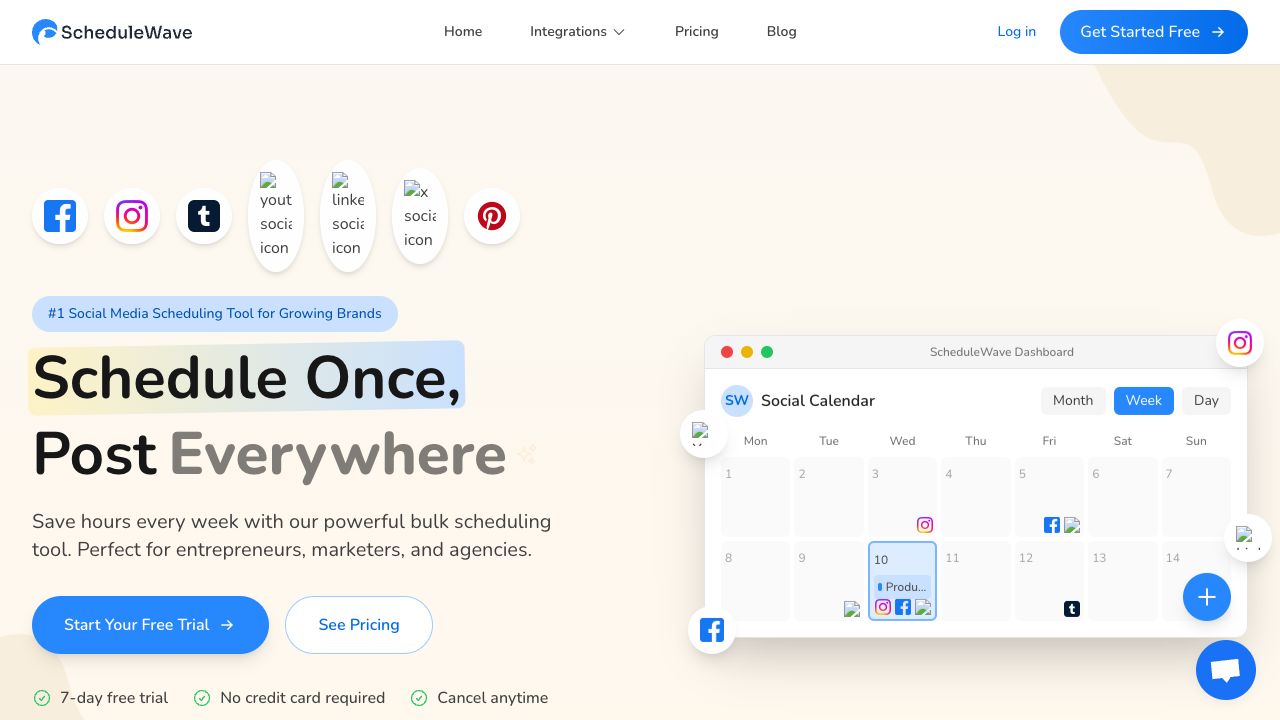Click the Instagram icon in the social row
This screenshot has height=720, width=1280.
132,216
